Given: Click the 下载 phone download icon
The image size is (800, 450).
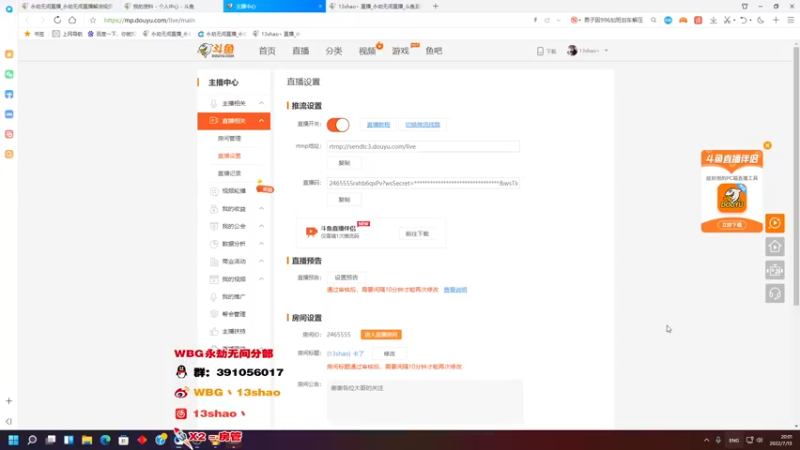Looking at the screenshot, I should pyautogui.click(x=540, y=51).
